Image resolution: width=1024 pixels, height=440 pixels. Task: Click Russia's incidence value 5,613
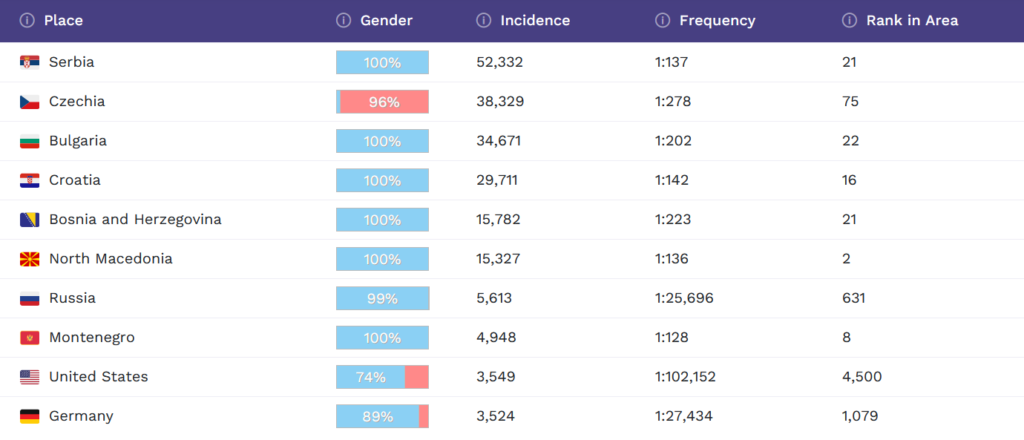click(x=496, y=298)
